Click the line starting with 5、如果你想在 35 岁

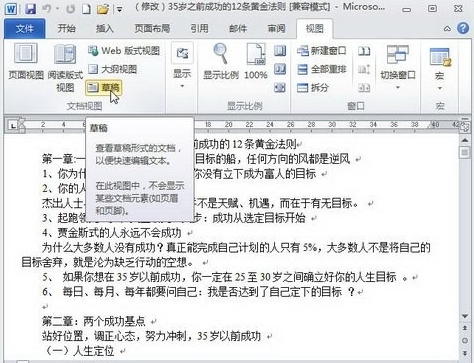click(224, 277)
